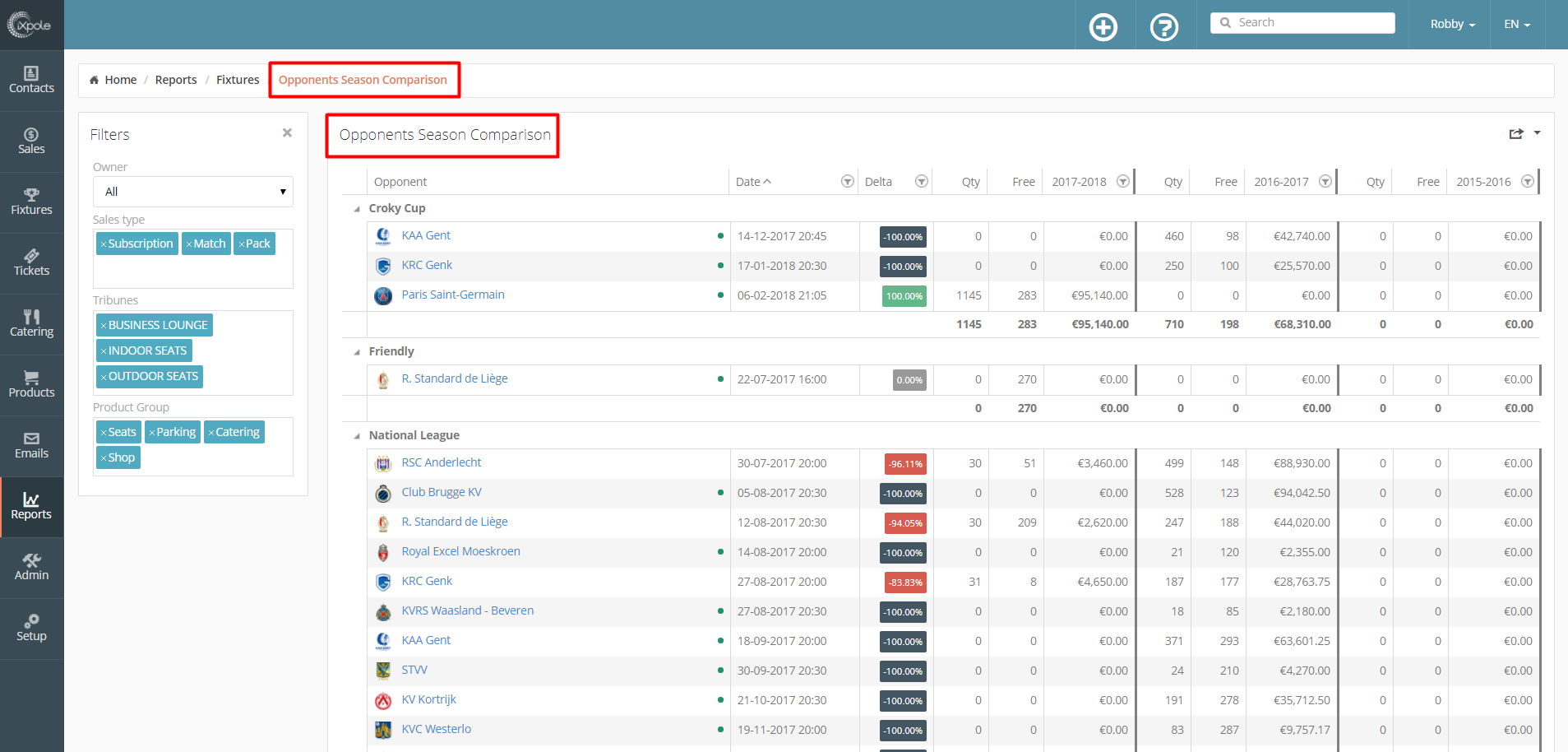Go to Fixtures in the sidebar
This screenshot has width=1568, height=752.
(x=31, y=202)
